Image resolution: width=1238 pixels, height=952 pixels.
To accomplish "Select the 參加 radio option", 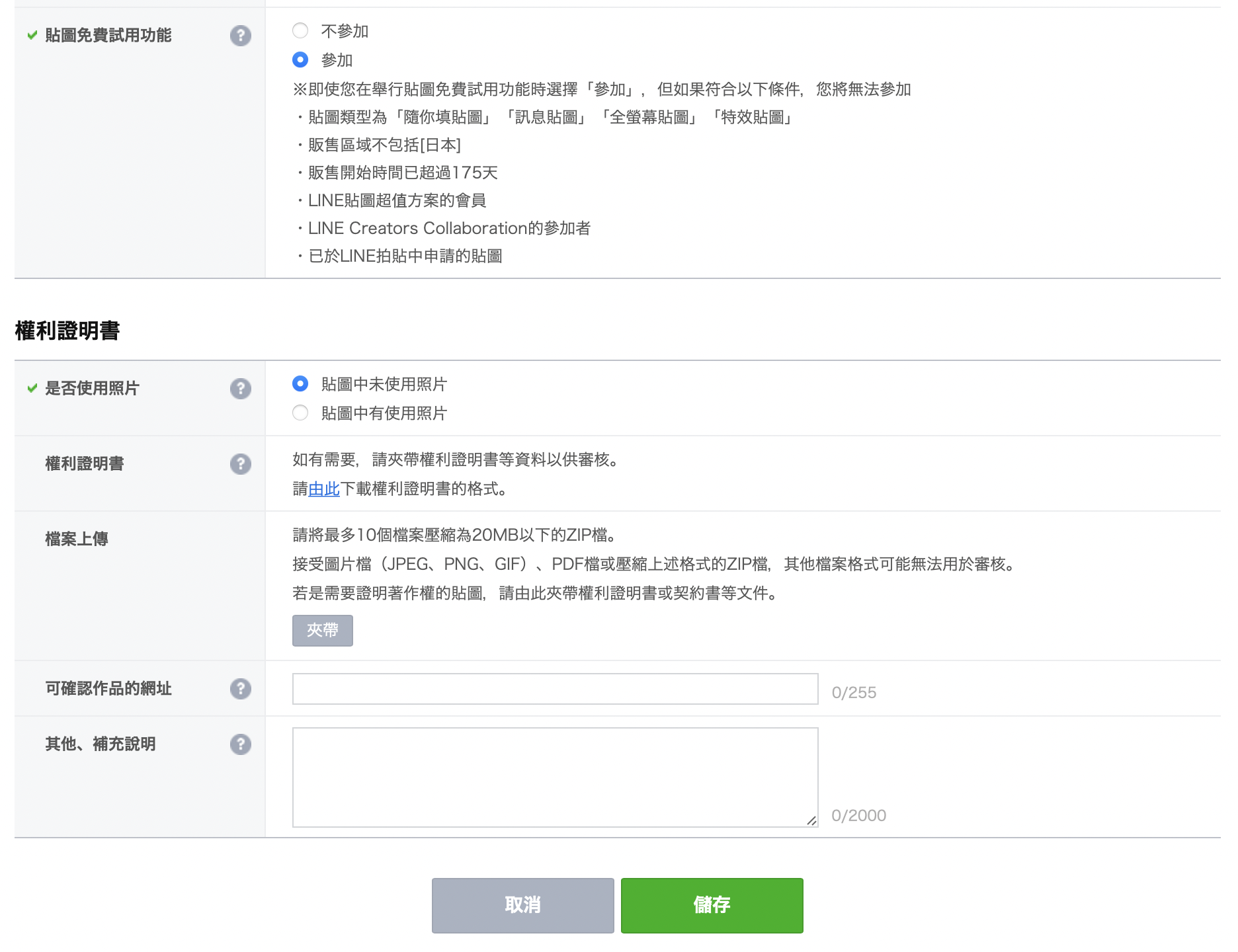I will [x=300, y=59].
